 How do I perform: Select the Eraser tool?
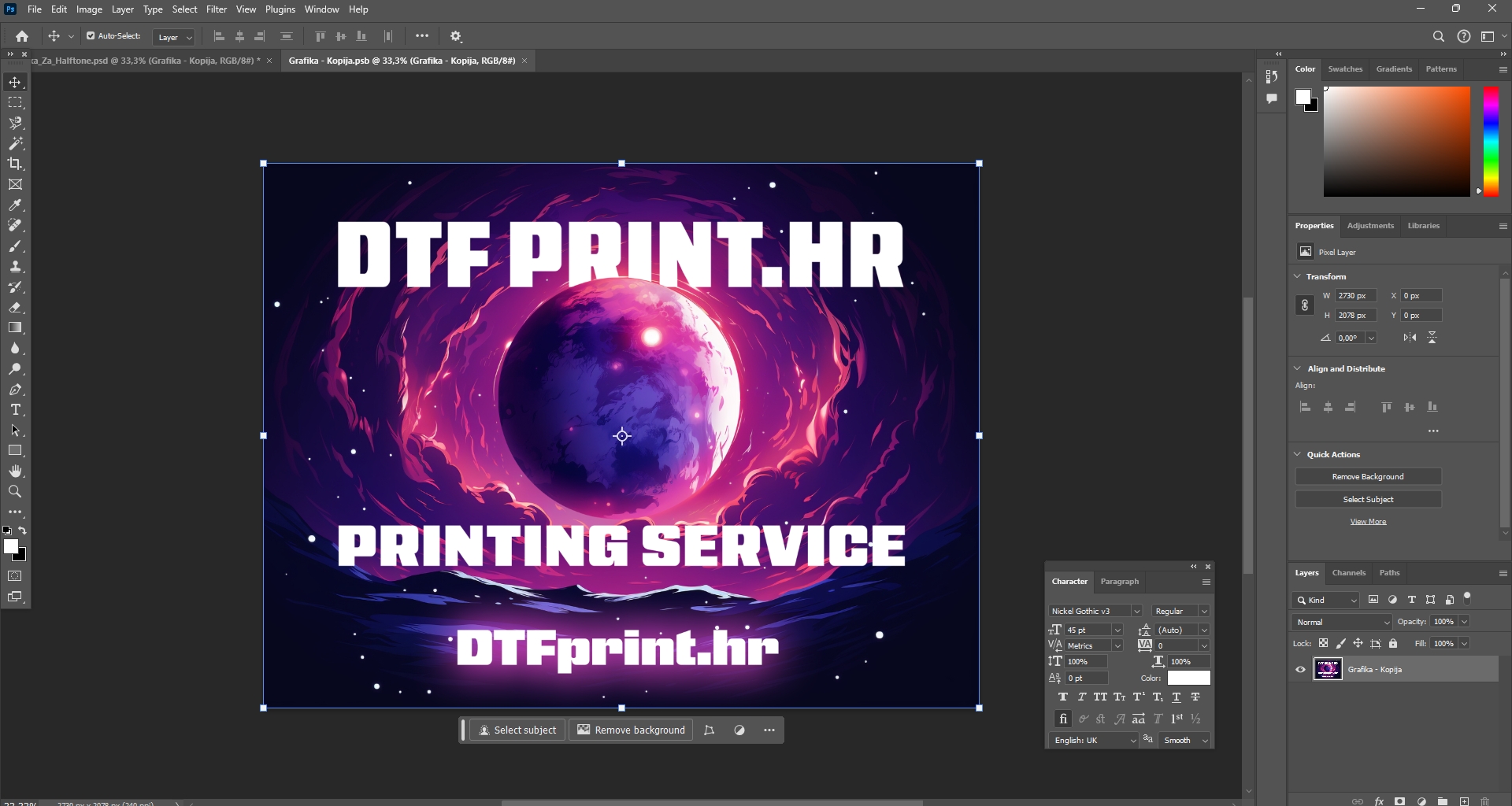[x=15, y=307]
